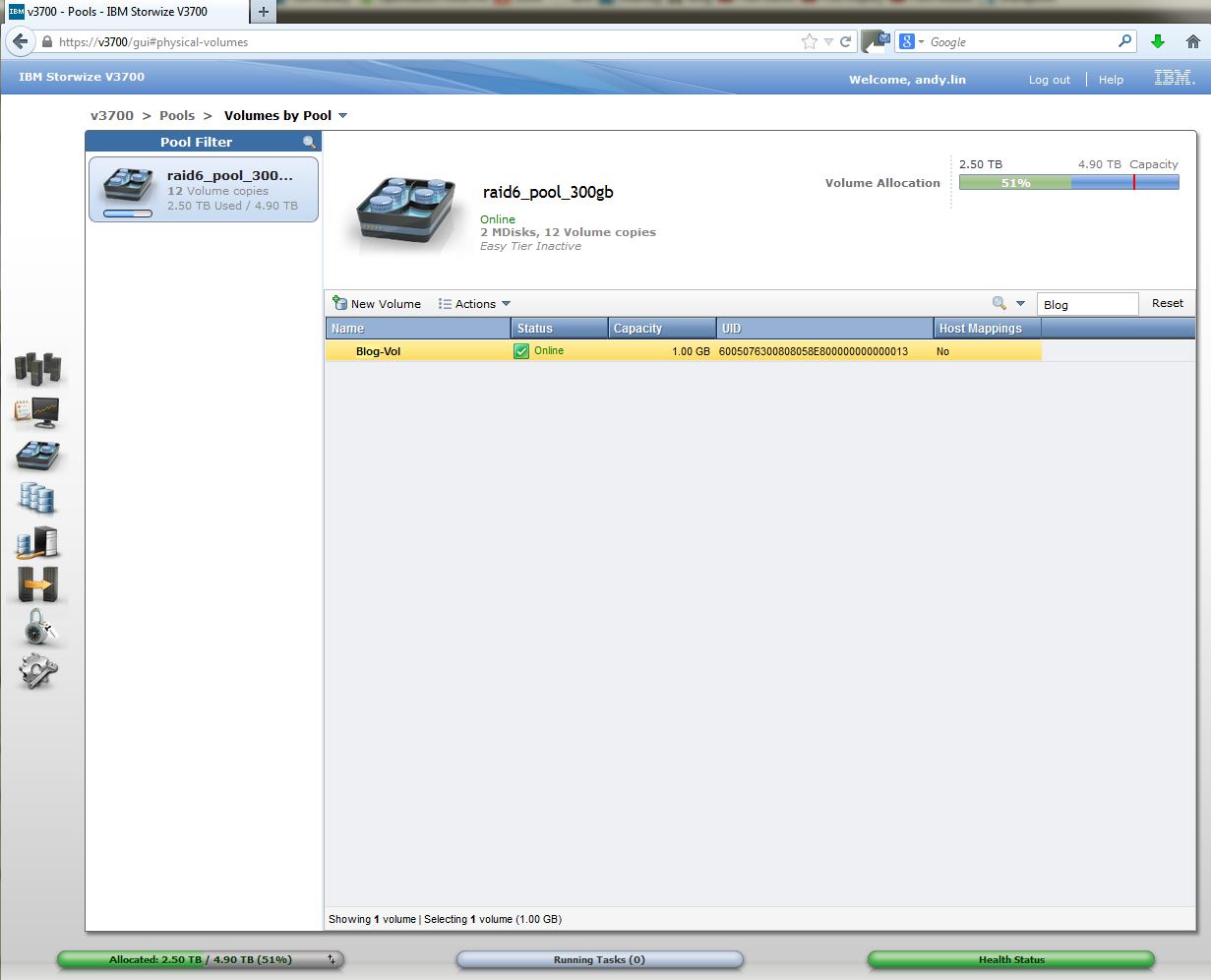Expand the Volumes by Pool dropdown arrow
The width and height of the screenshot is (1211, 980).
click(x=342, y=116)
